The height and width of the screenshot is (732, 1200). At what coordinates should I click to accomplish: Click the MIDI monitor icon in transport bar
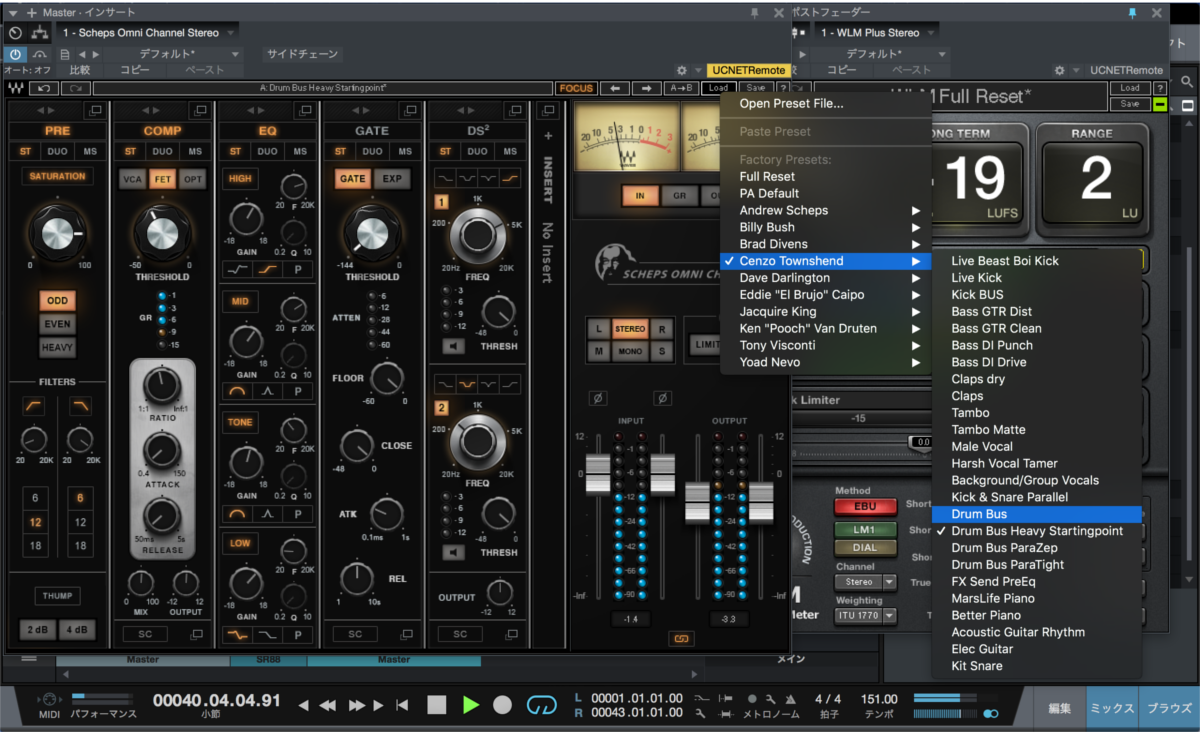[49, 699]
